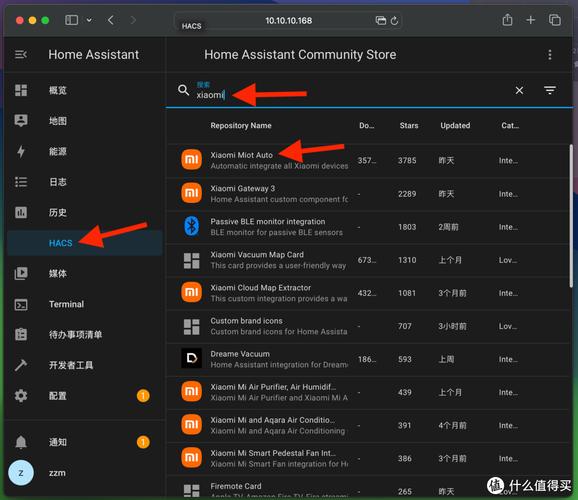Open the Terminal console icon
The height and width of the screenshot is (500, 578).
point(21,304)
